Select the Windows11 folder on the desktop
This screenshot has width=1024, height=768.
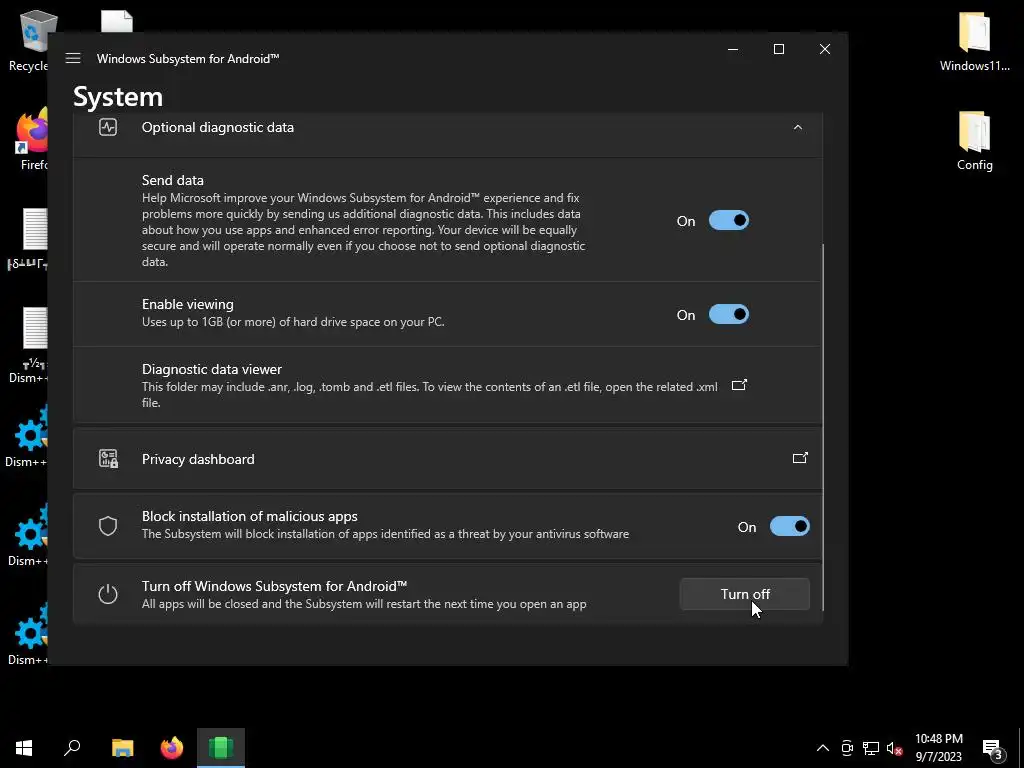tap(974, 41)
